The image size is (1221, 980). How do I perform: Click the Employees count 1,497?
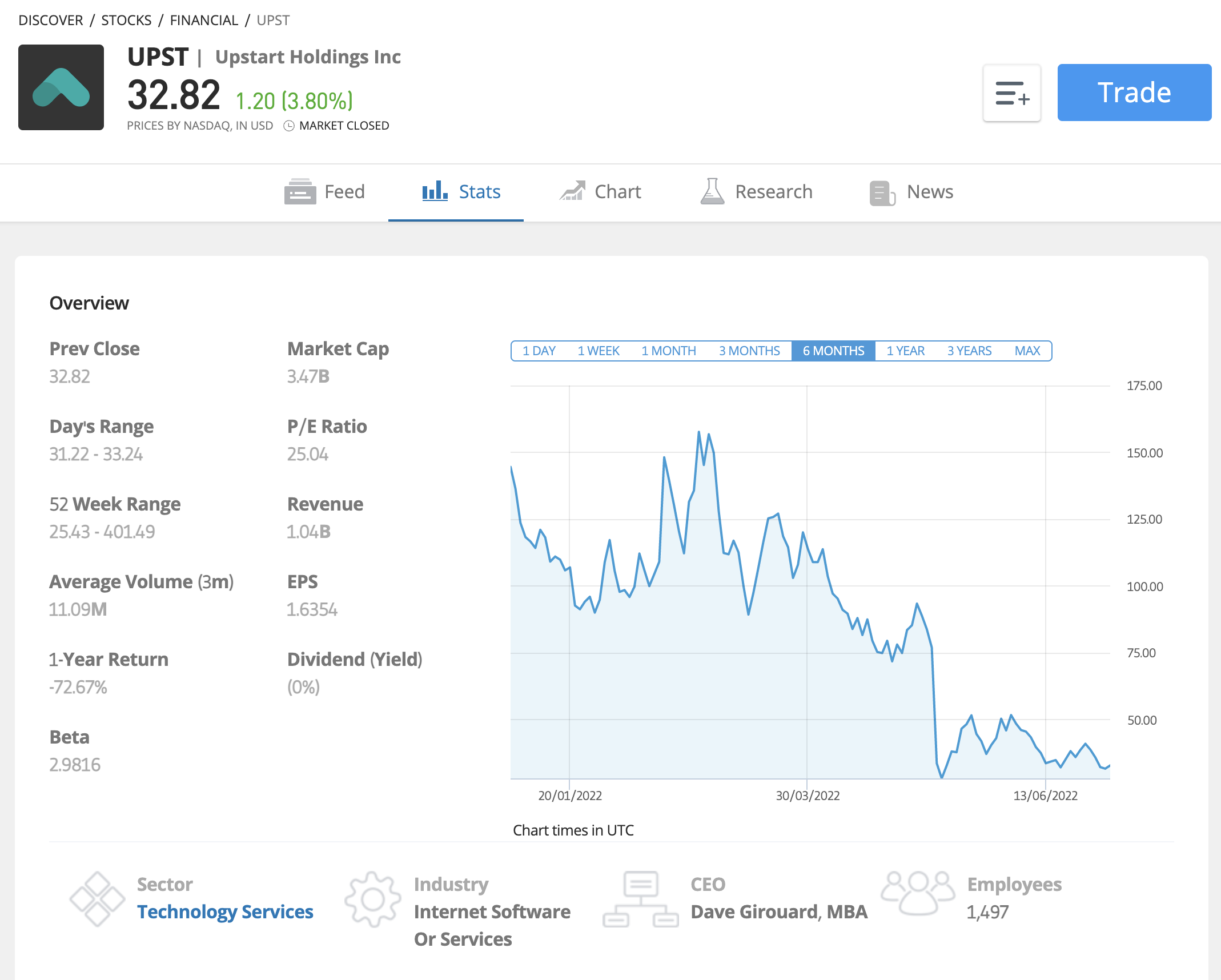[988, 912]
